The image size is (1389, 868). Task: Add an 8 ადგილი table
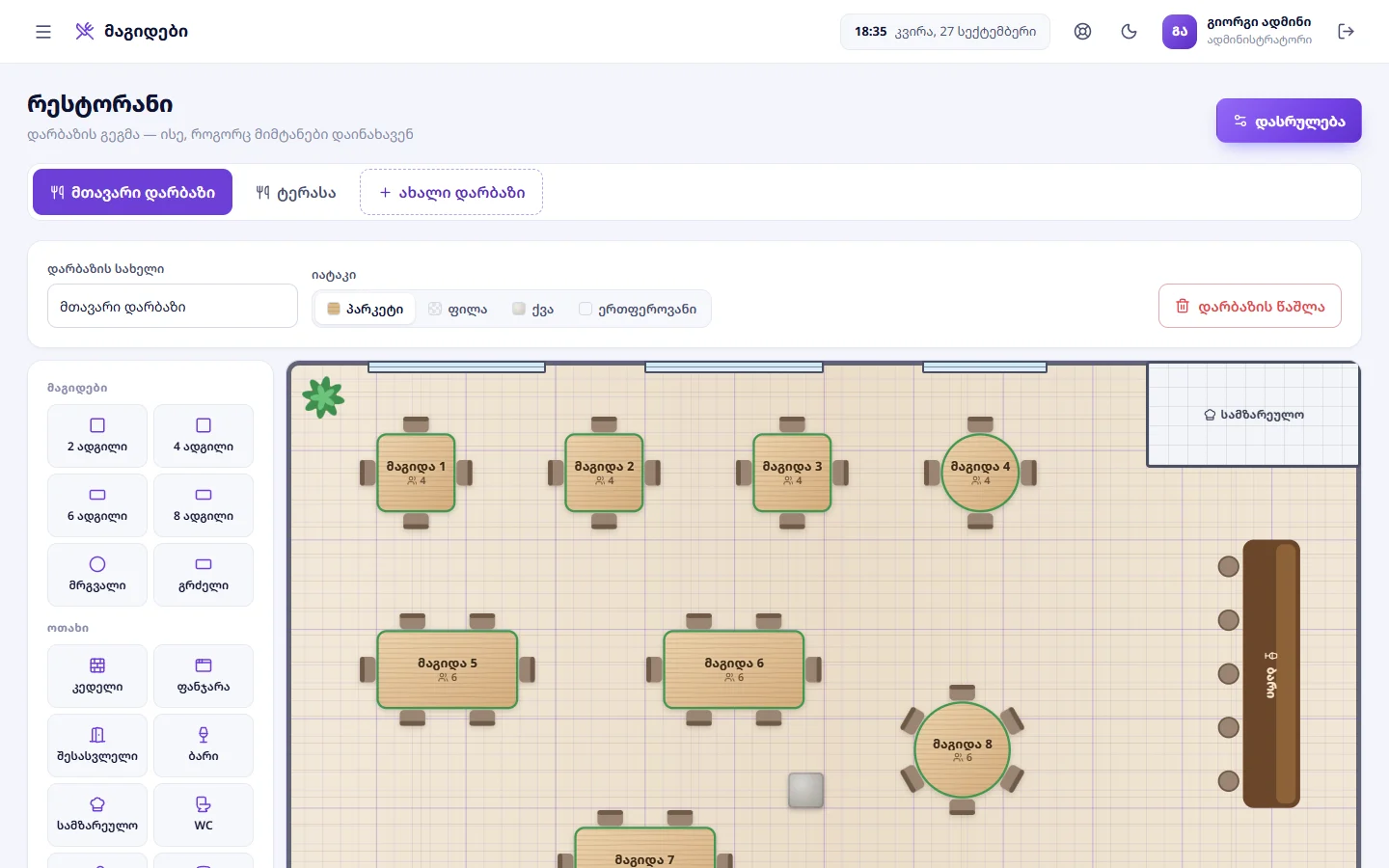204,505
